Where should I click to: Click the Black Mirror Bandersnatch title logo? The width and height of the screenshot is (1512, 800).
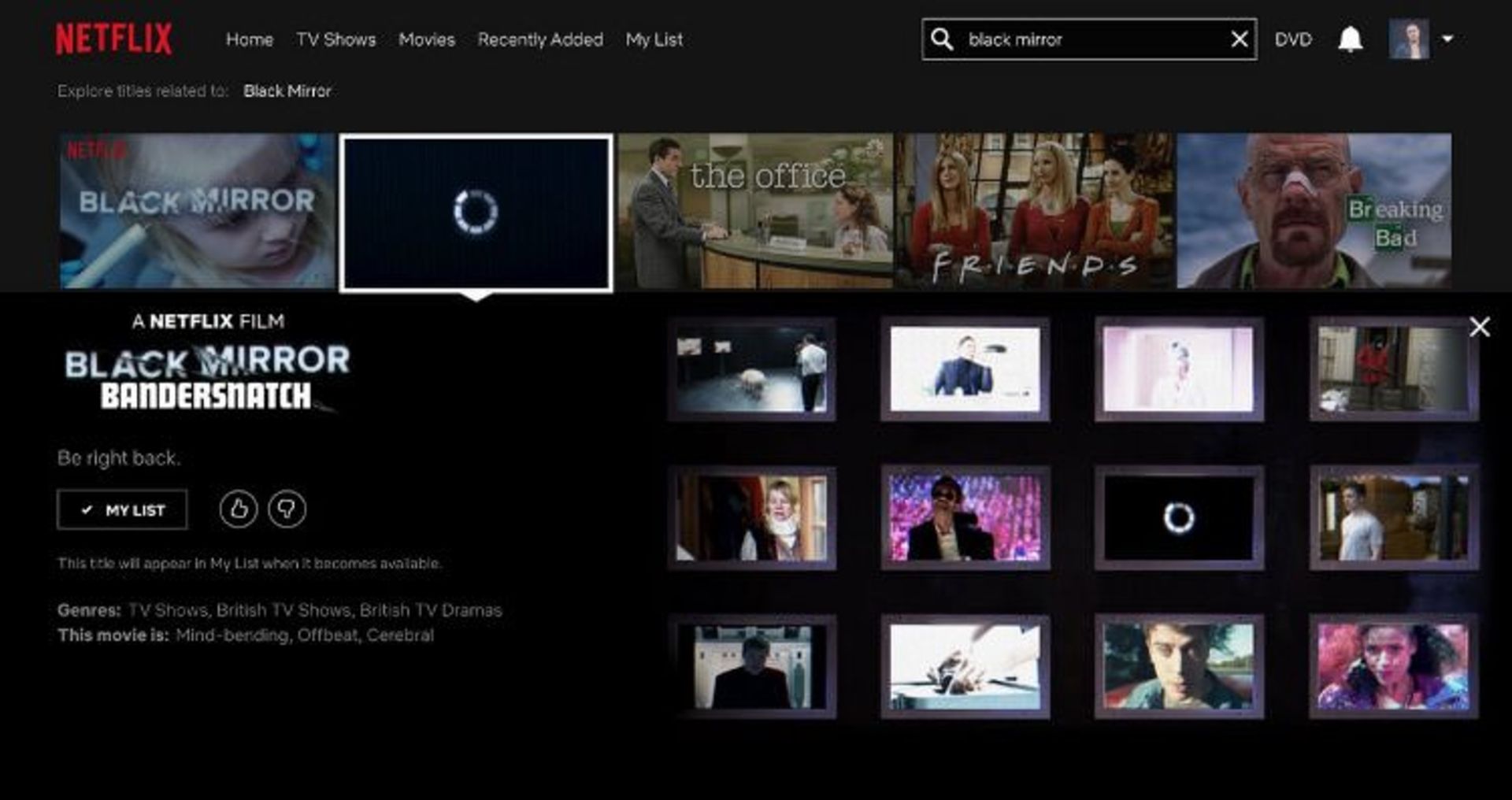pyautogui.click(x=207, y=377)
